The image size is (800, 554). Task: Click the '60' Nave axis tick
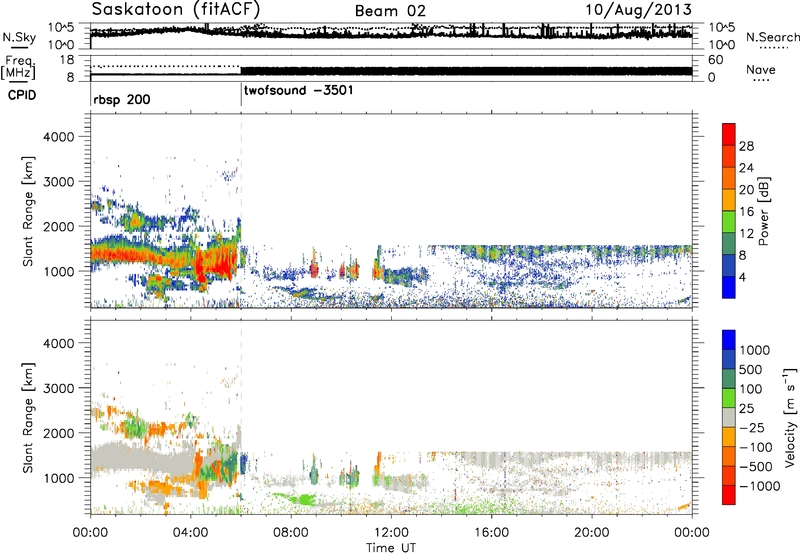(x=716, y=60)
